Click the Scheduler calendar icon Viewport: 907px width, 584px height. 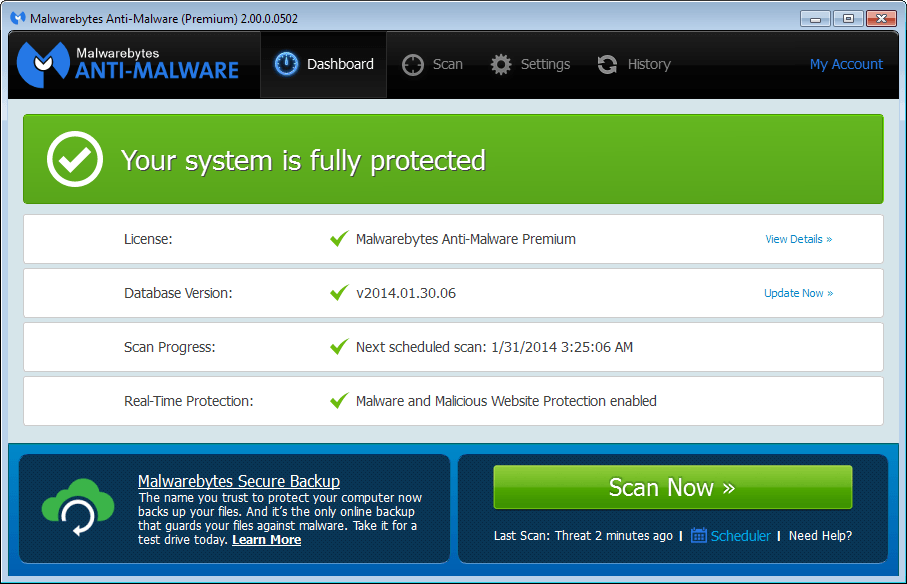699,535
